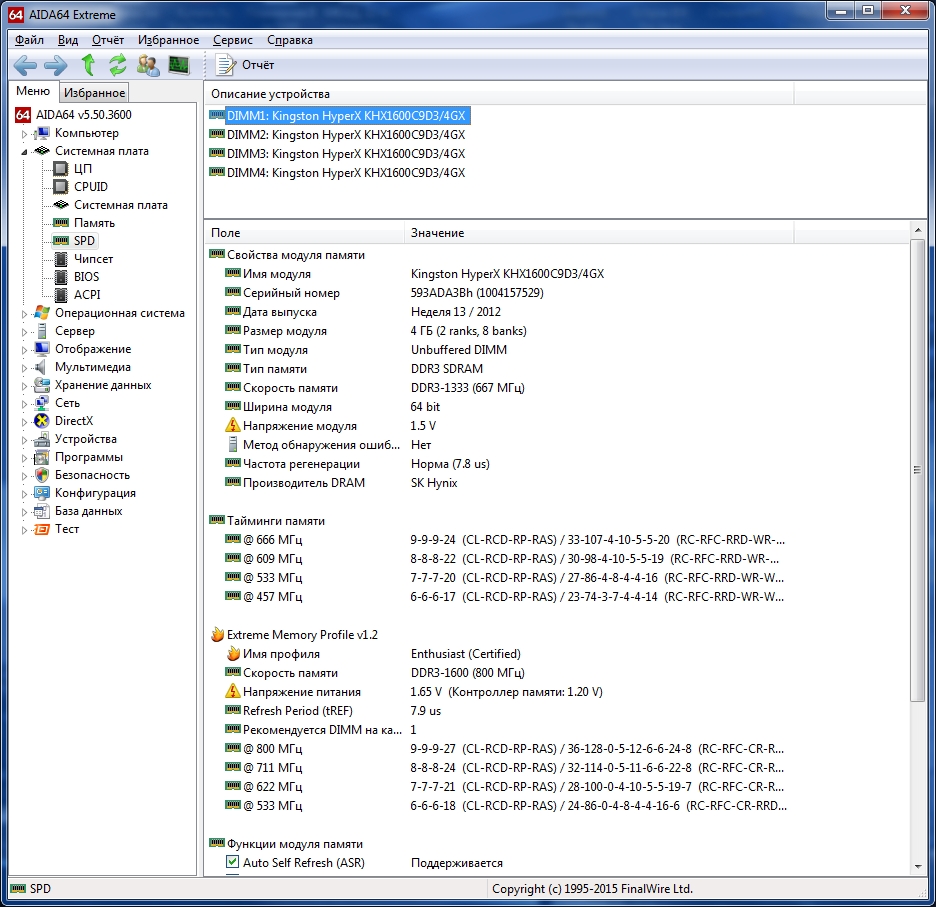Open the user management toolbar icon
Viewport: 936px width, 907px height.
148,66
